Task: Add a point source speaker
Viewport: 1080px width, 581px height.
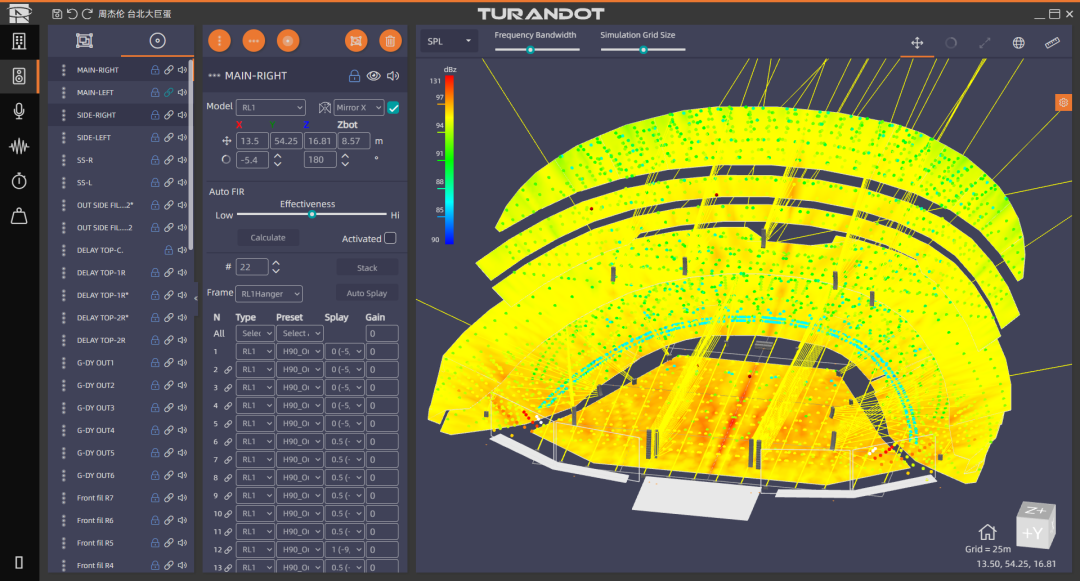Action: (x=288, y=41)
